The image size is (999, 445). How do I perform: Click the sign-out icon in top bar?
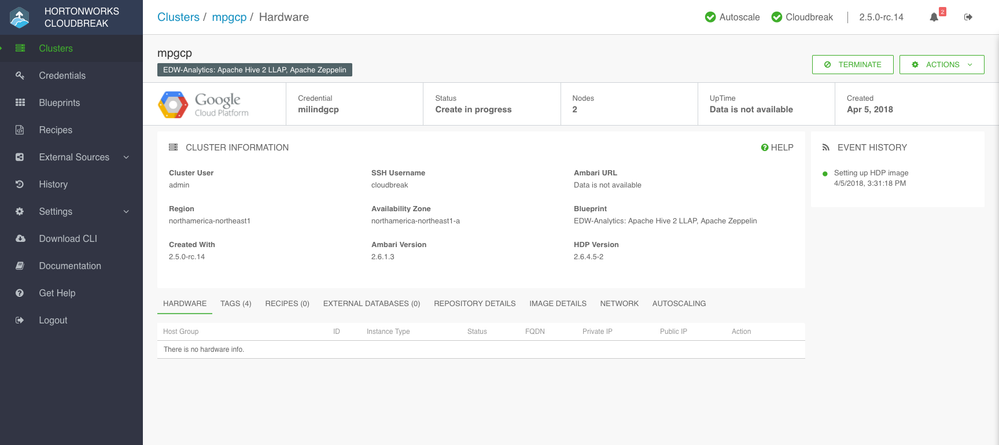[968, 17]
